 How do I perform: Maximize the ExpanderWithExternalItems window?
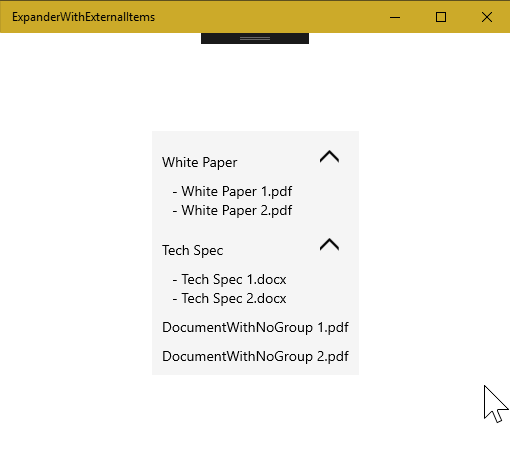click(441, 17)
